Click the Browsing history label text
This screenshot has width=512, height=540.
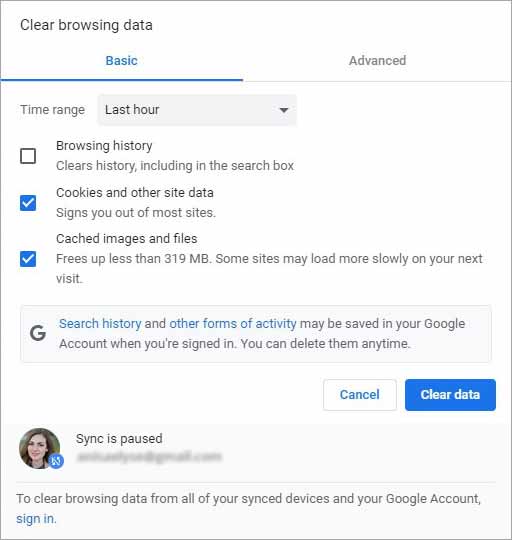(104, 146)
